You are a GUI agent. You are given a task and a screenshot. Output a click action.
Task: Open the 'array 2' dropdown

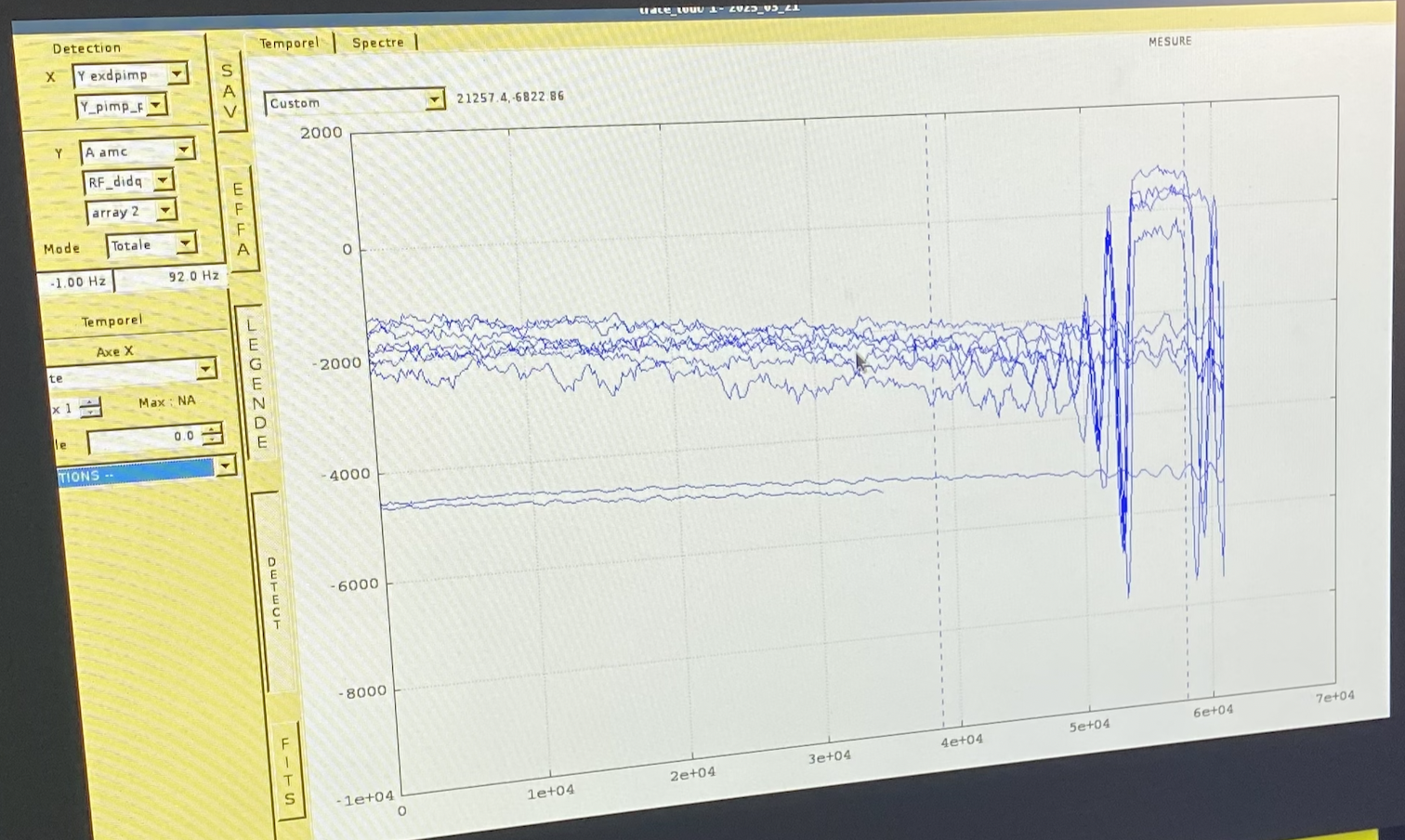coord(165,212)
